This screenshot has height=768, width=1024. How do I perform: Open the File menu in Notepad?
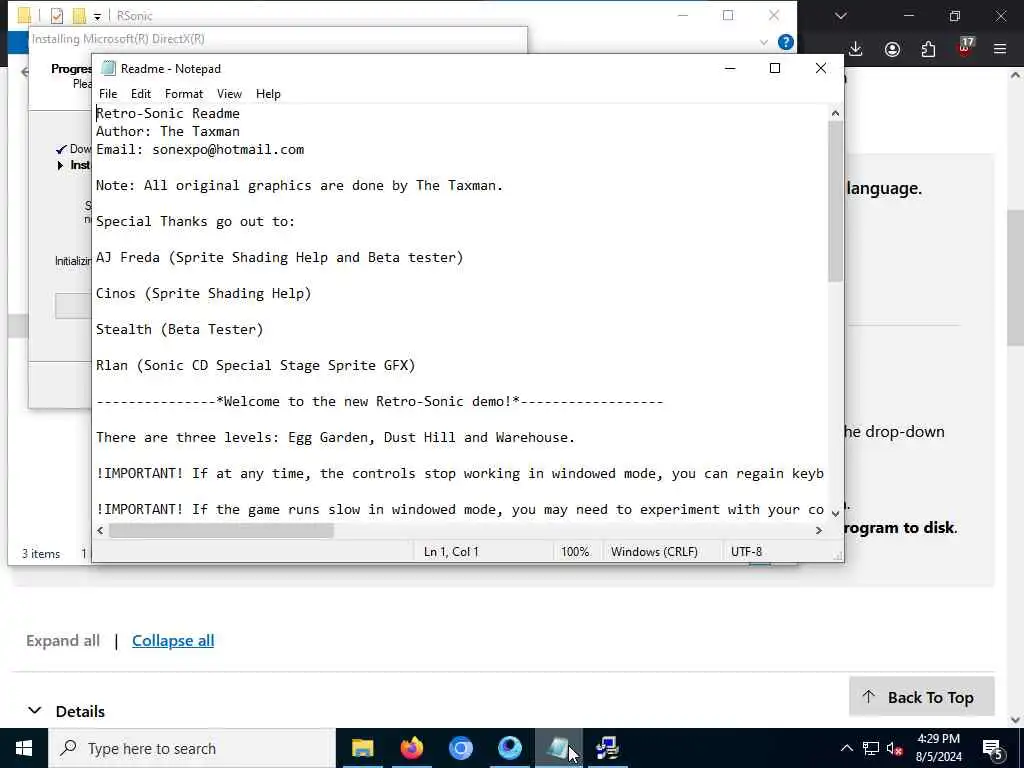(108, 94)
